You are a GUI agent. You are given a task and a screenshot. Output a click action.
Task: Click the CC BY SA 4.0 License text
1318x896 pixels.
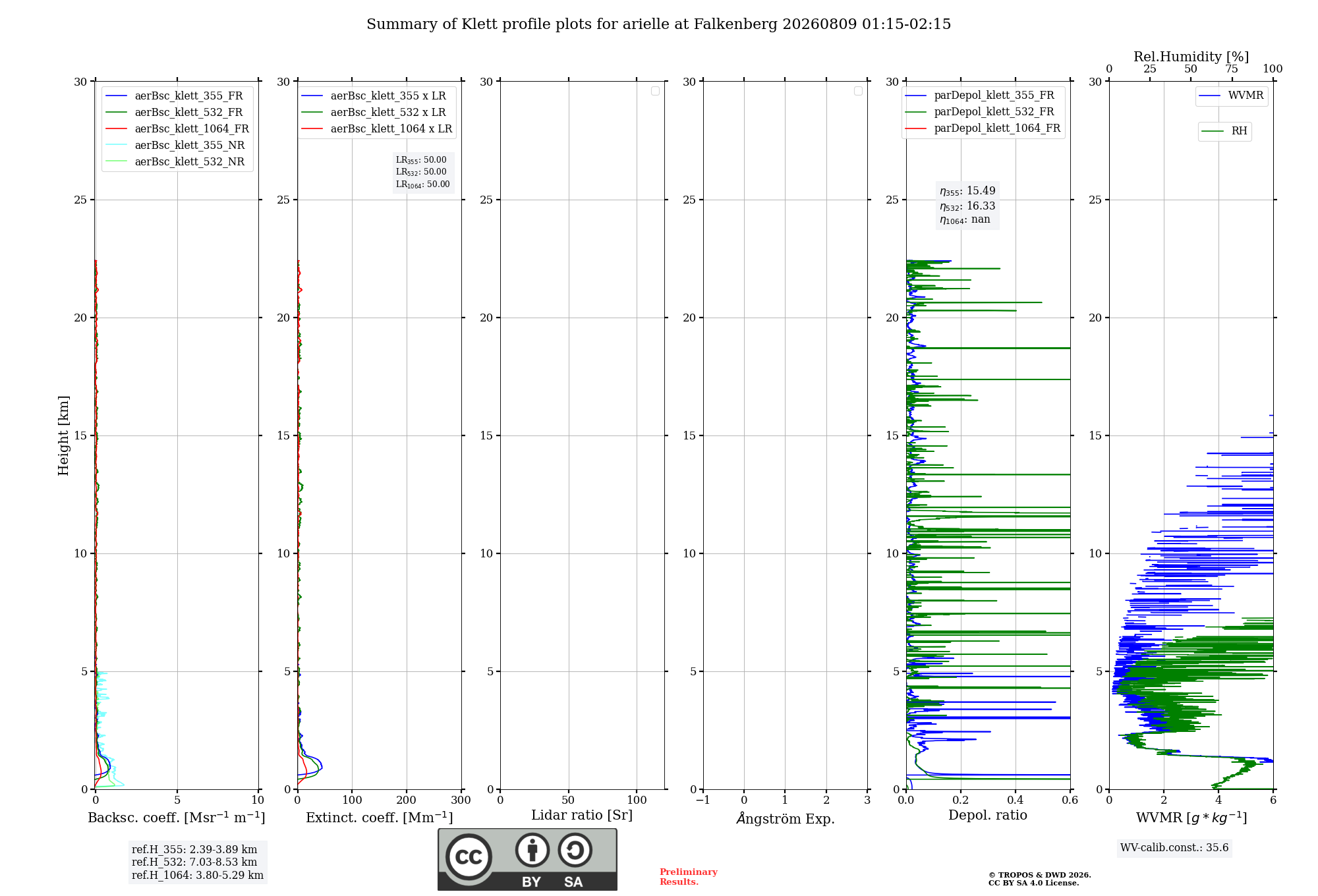(x=1034, y=883)
